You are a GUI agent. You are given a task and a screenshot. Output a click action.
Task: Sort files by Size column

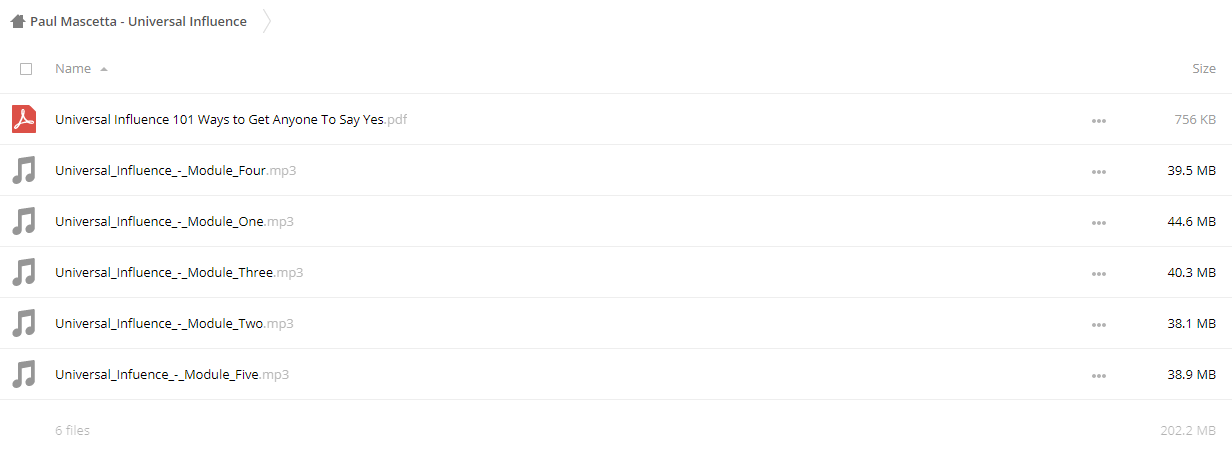click(x=1204, y=69)
